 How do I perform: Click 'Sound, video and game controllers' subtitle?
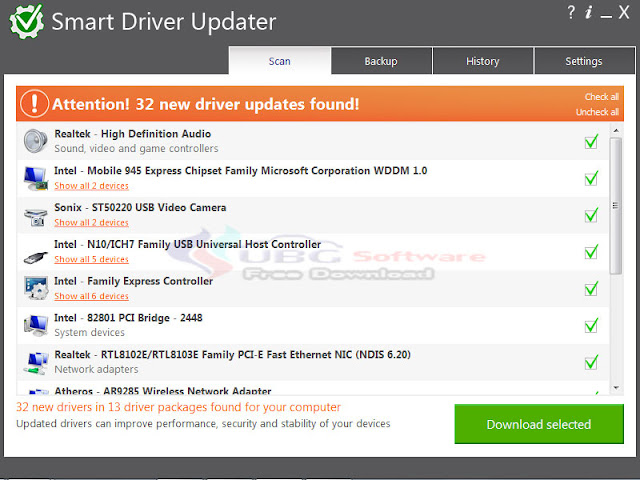pyautogui.click(x=136, y=148)
